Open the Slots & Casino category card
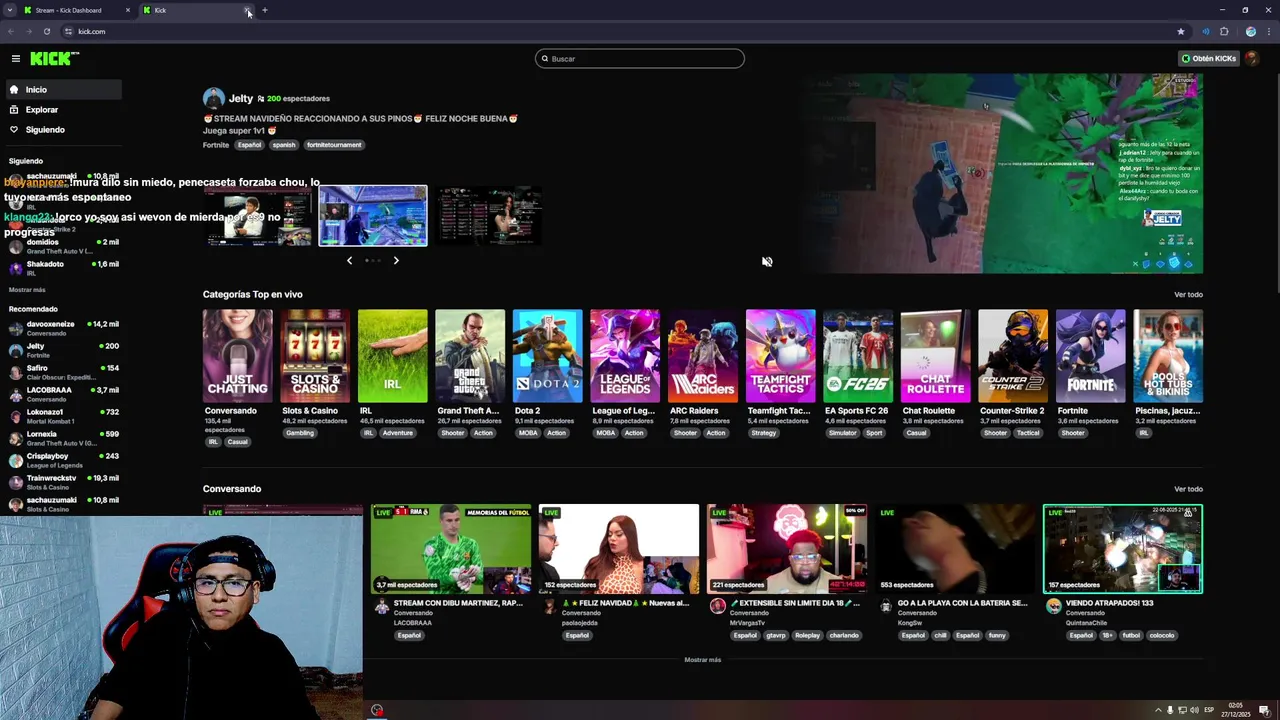The height and width of the screenshot is (720, 1280). point(315,356)
